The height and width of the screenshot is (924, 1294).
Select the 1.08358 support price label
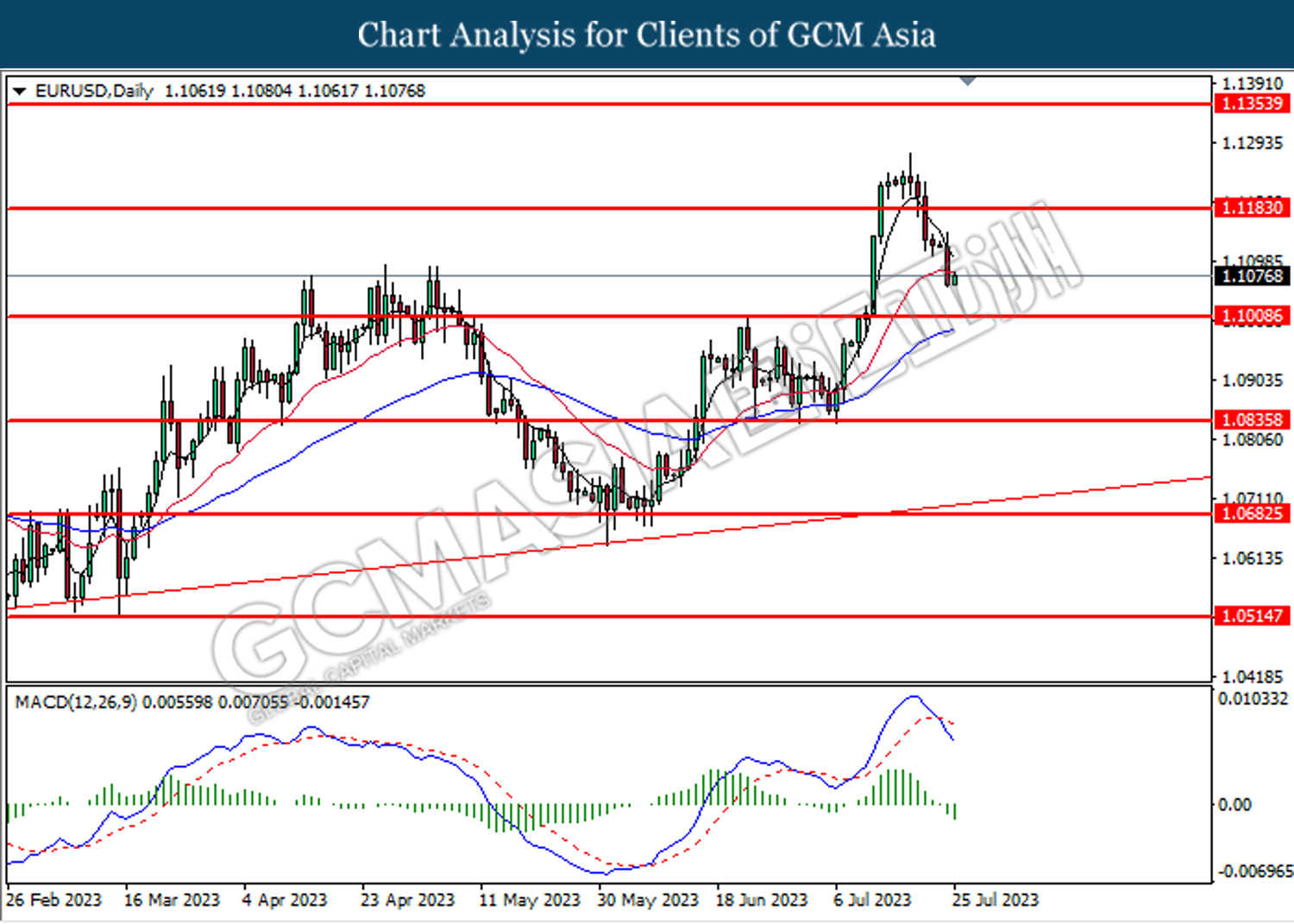pyautogui.click(x=1253, y=420)
